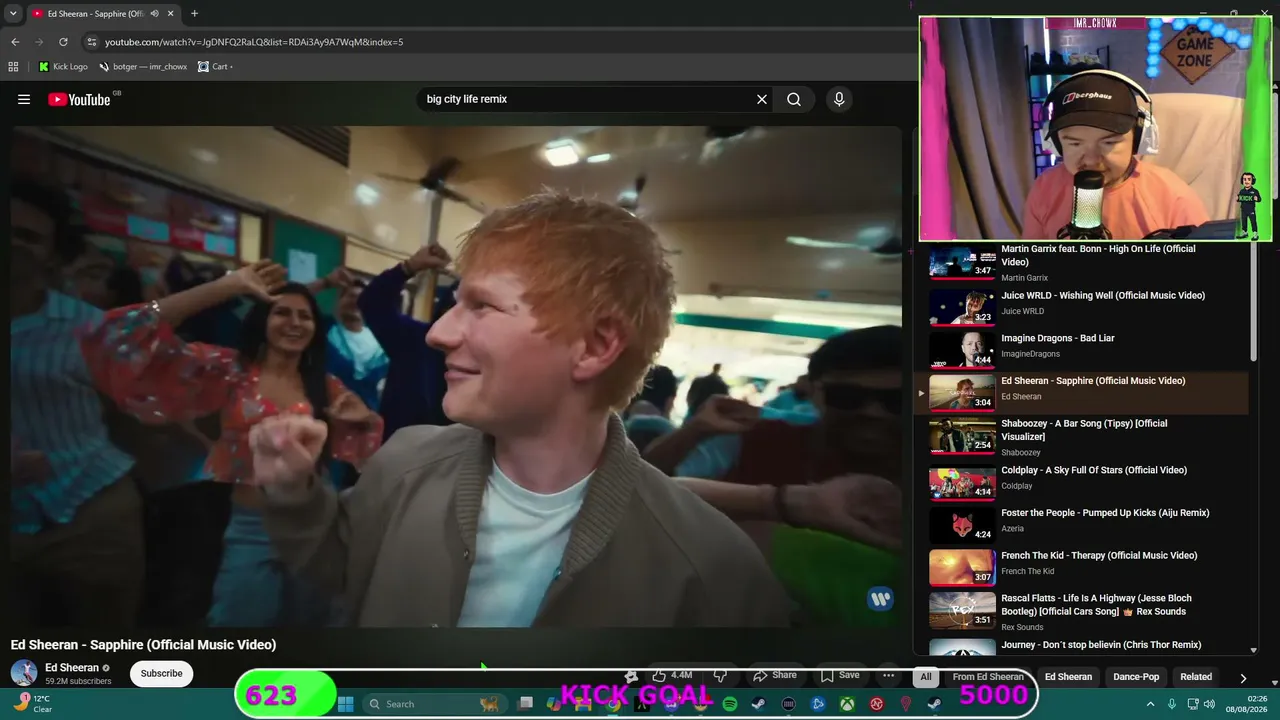The width and height of the screenshot is (1280, 720).
Task: Open Shaboozey A Bar Song title
Action: (1084, 430)
